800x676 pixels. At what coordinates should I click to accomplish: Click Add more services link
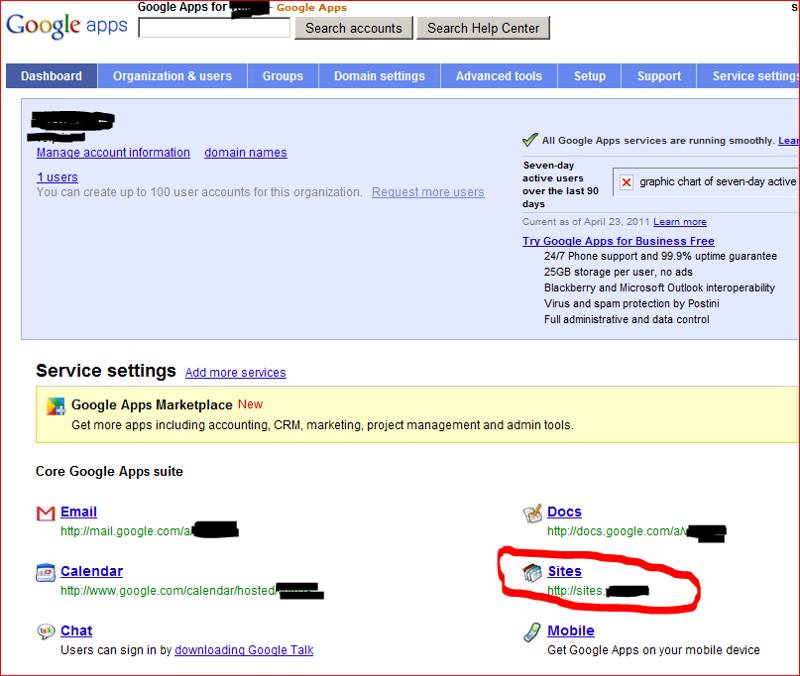pyautogui.click(x=236, y=372)
